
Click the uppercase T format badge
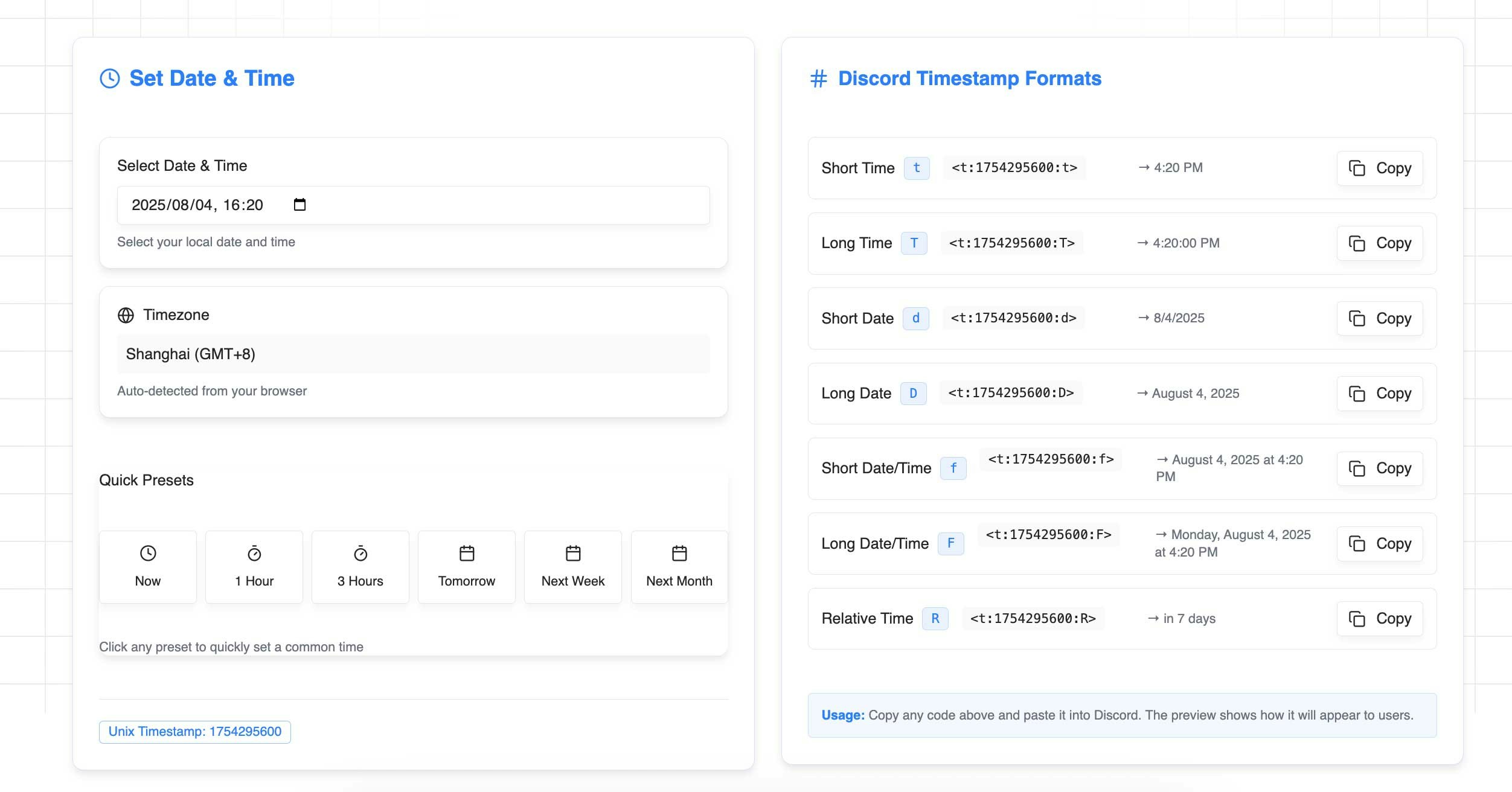[x=914, y=243]
